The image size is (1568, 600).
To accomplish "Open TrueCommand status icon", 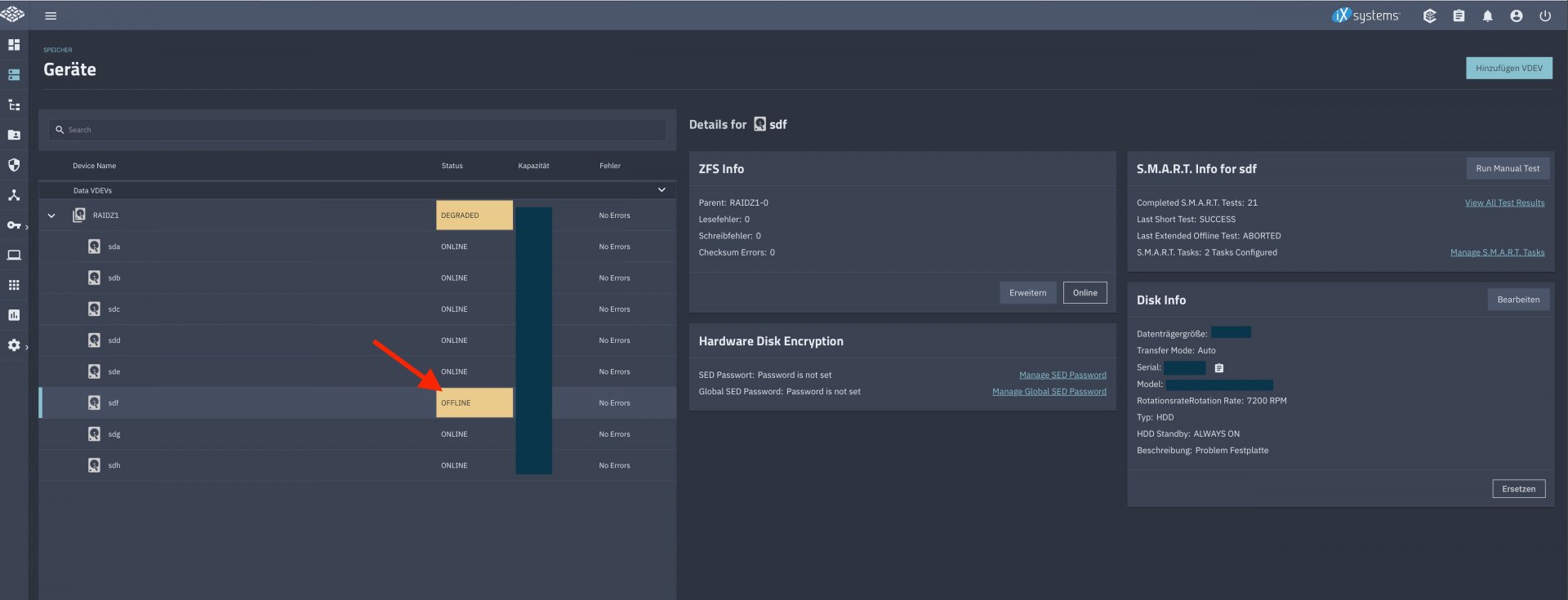I will click(1429, 16).
